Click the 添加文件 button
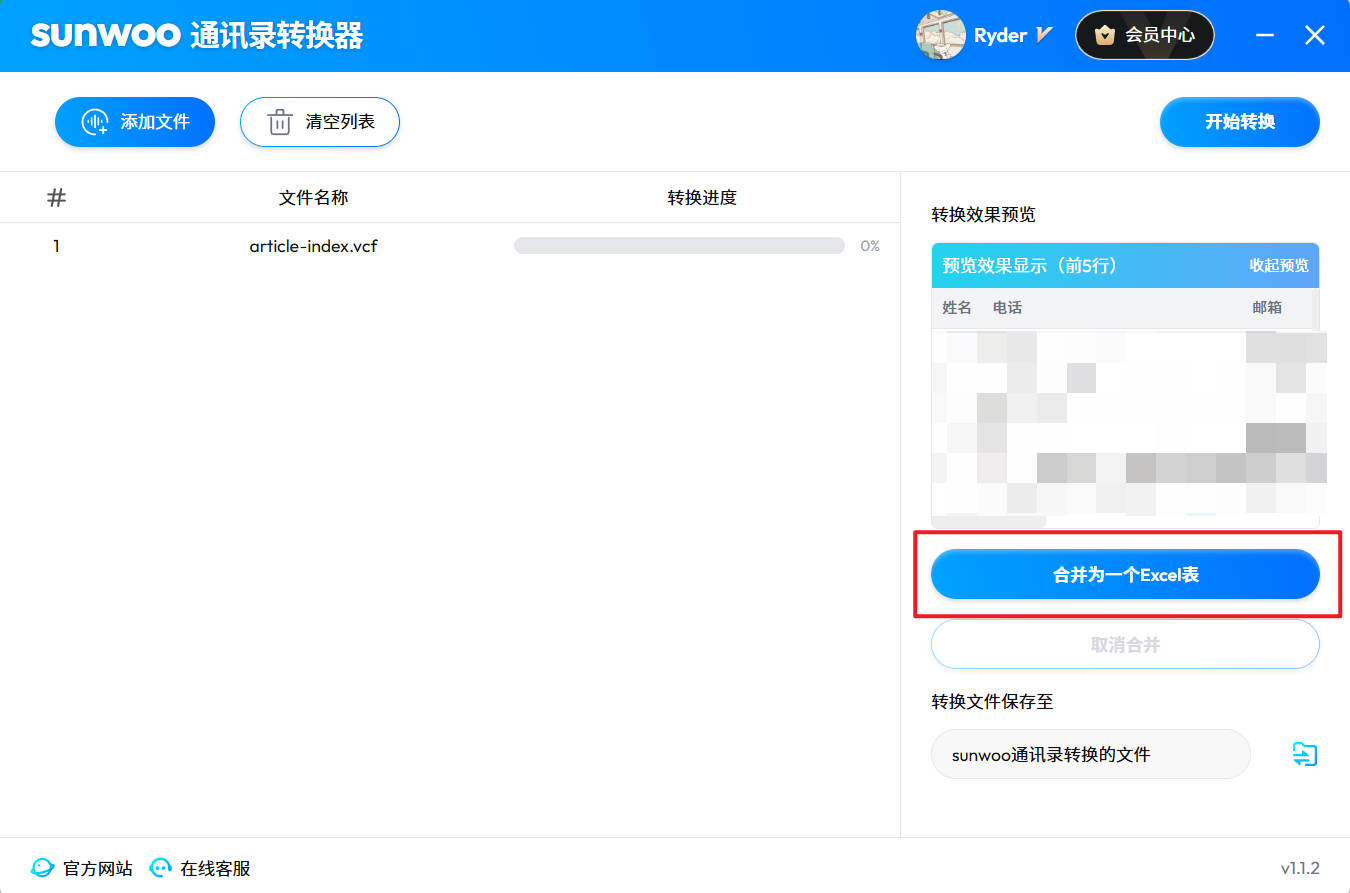 [135, 122]
